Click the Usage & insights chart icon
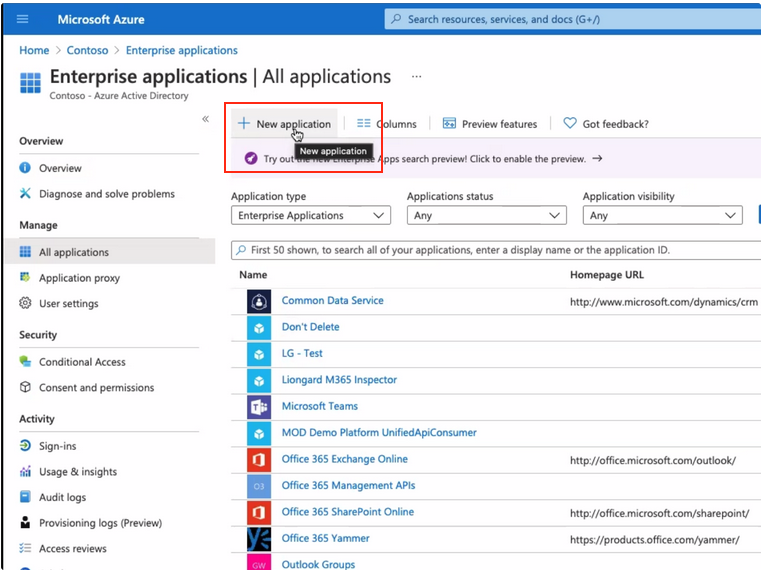Screen dimensions: 763x574 25,471
